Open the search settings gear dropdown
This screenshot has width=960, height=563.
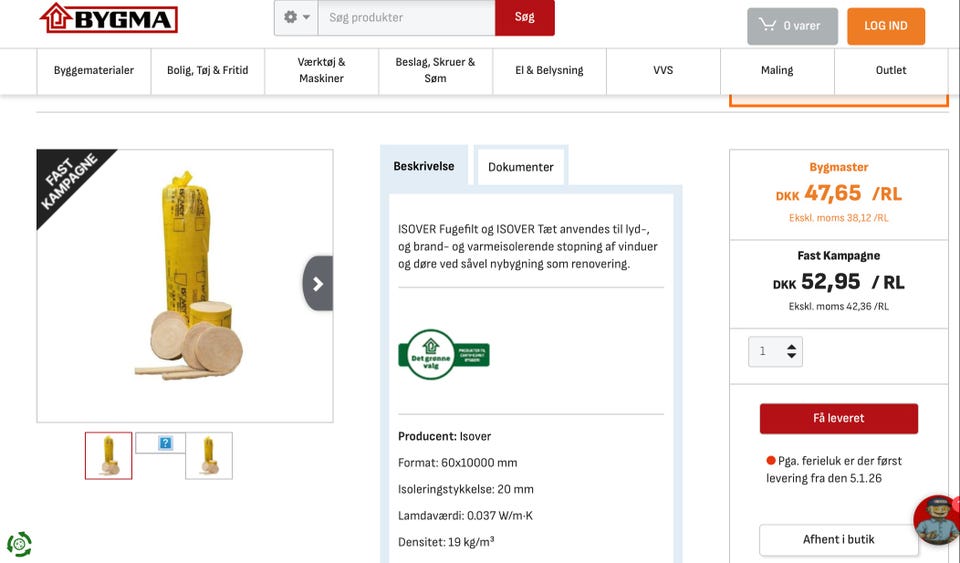[x=296, y=17]
